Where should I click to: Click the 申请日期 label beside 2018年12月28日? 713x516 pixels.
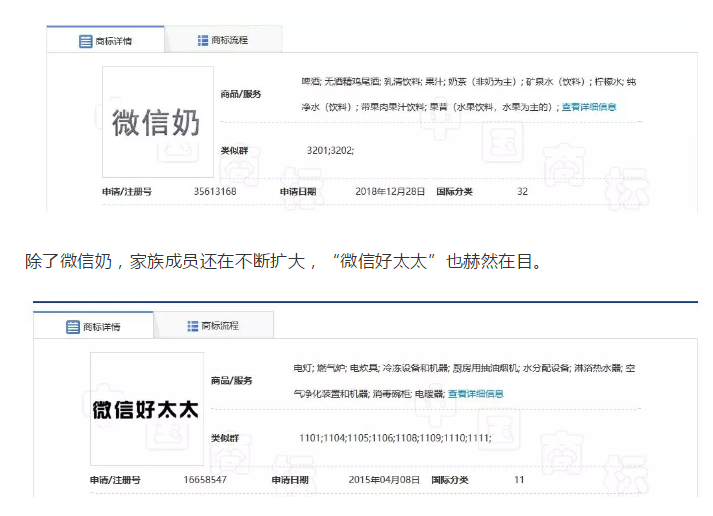pos(298,192)
